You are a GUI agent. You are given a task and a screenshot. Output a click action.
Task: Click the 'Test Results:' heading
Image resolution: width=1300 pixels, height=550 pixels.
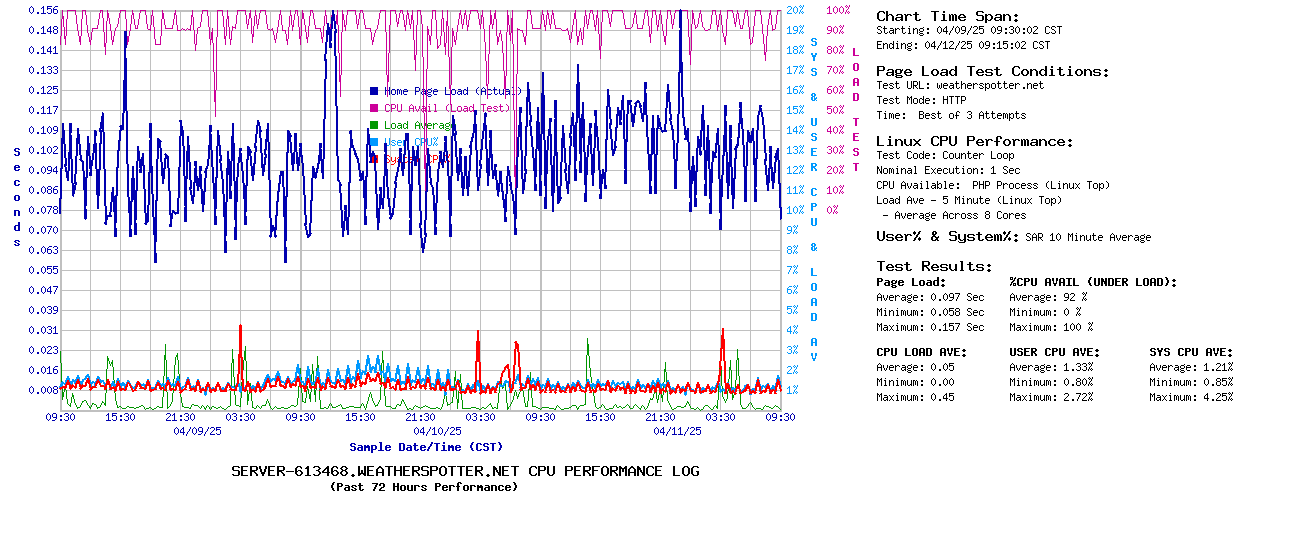pos(934,266)
